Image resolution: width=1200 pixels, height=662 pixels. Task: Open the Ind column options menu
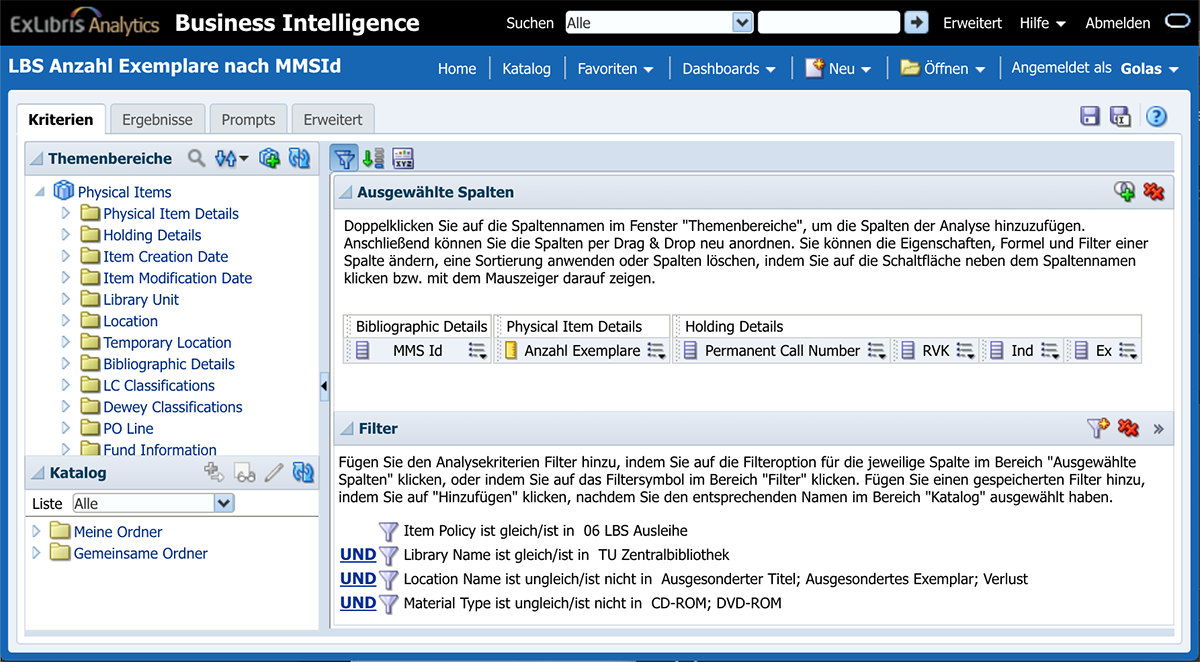(x=1050, y=351)
